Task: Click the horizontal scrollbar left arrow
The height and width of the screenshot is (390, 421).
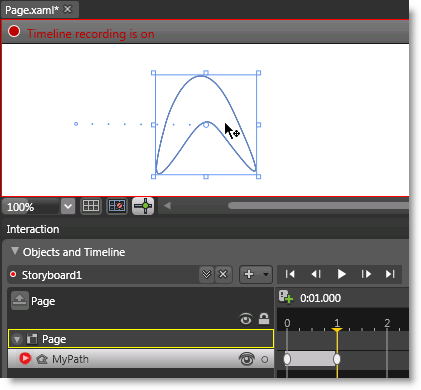Action: [167, 206]
